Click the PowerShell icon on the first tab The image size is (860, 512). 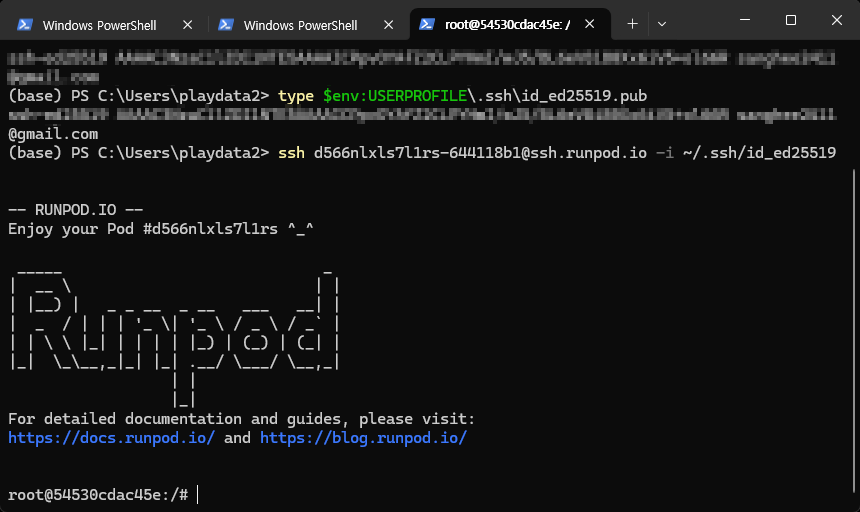click(25, 25)
